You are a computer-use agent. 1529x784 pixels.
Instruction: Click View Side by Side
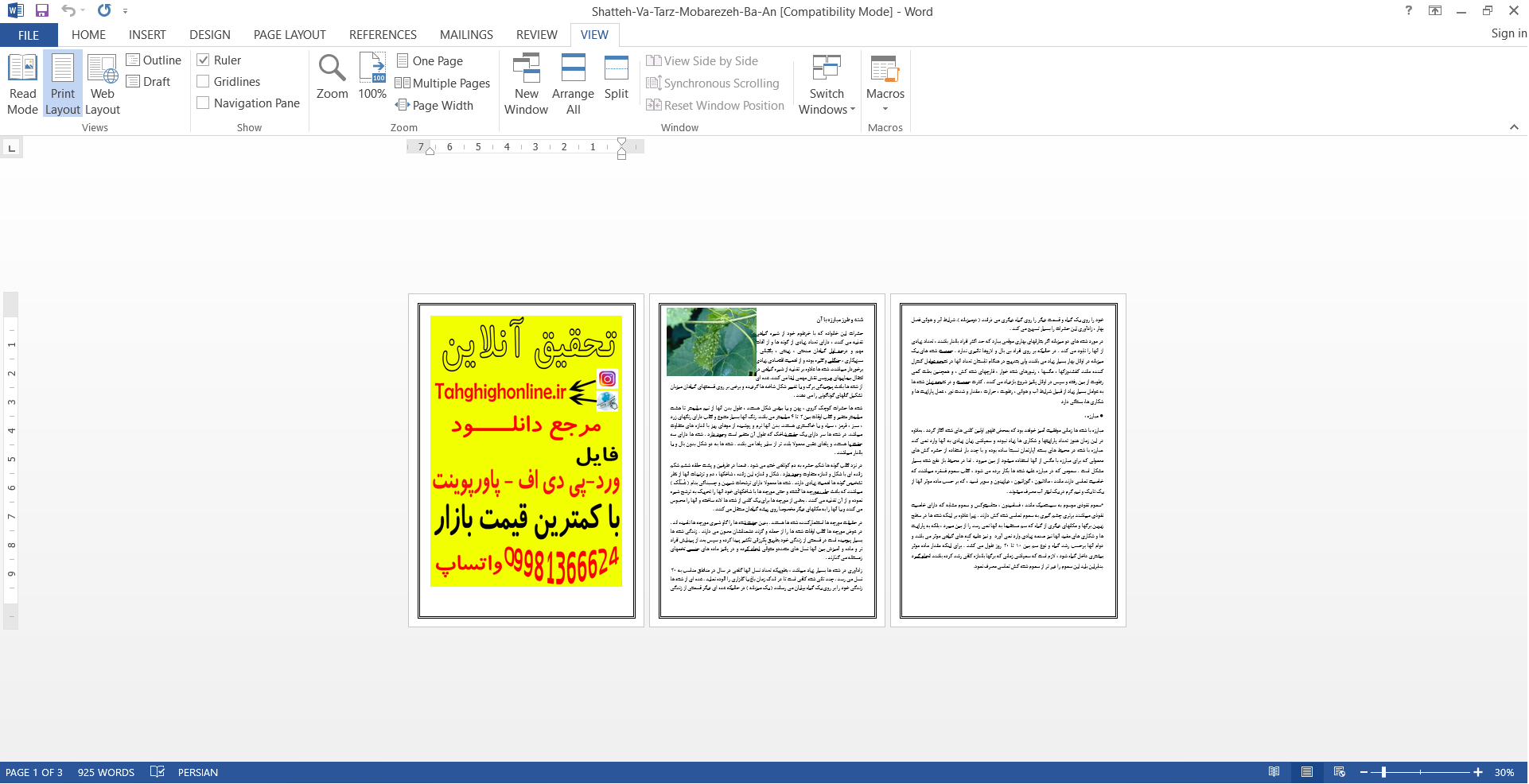point(702,61)
